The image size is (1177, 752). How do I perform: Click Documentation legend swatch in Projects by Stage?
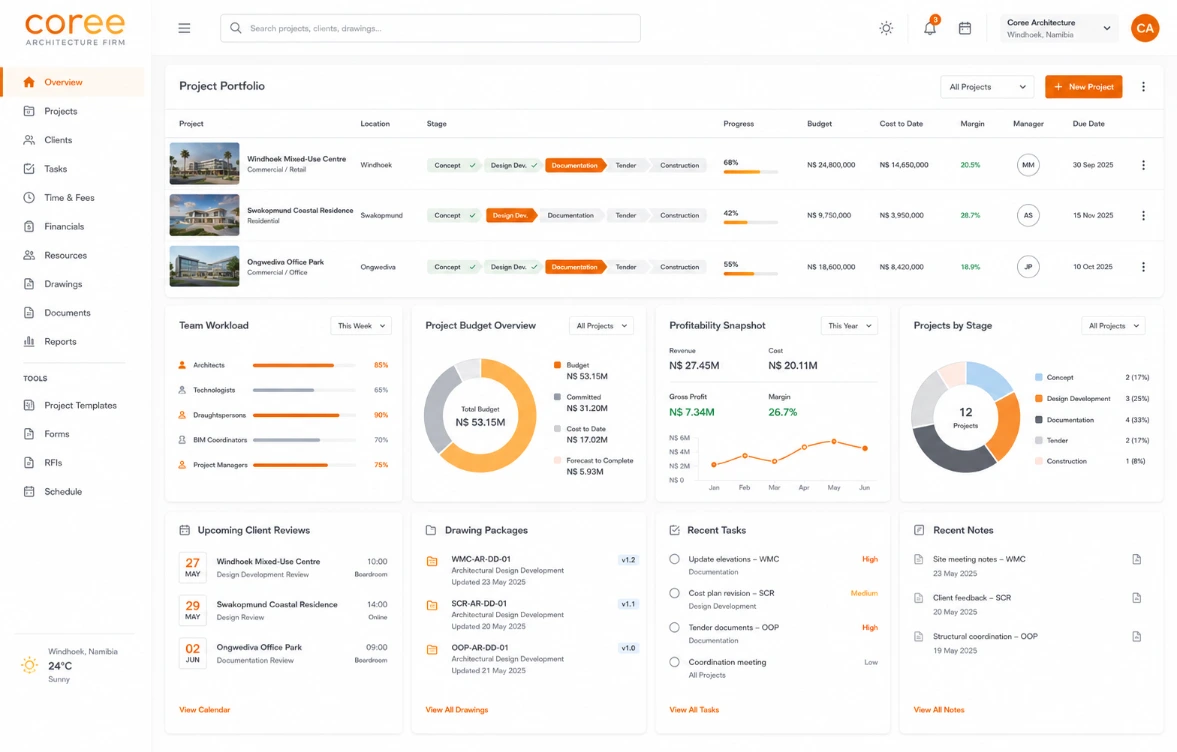pos(1039,420)
